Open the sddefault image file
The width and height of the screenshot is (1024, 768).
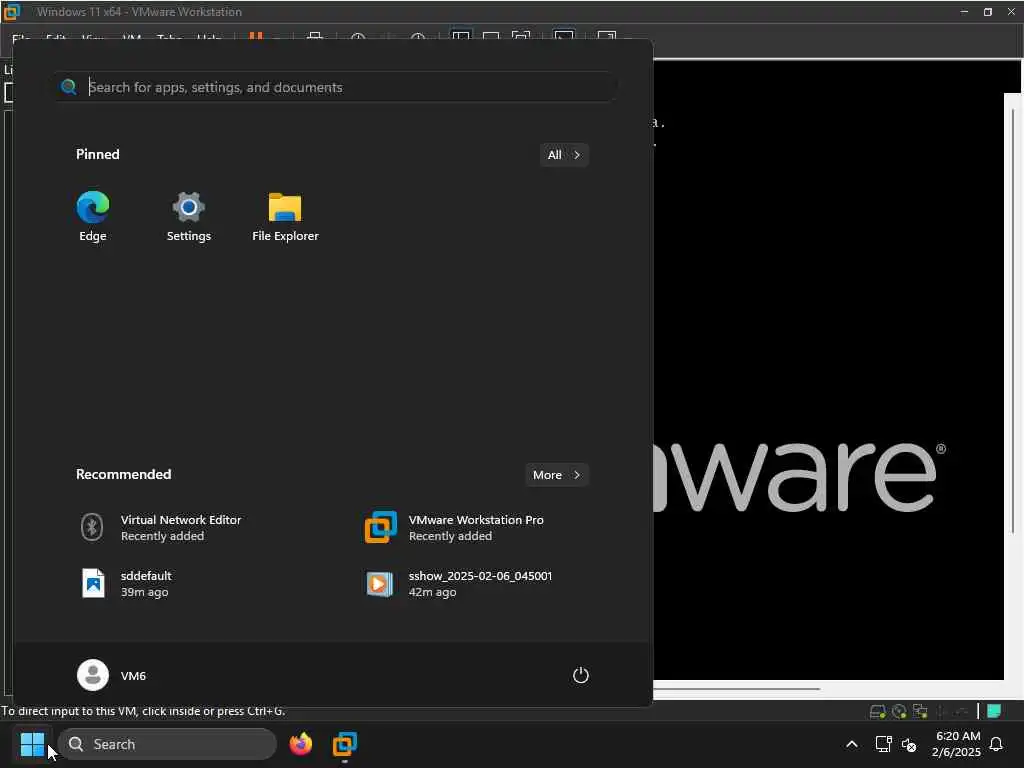pyautogui.click(x=125, y=583)
